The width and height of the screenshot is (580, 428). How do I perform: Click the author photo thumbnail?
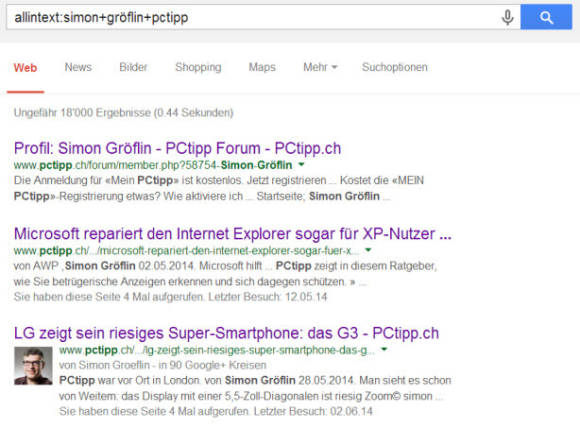click(x=33, y=365)
